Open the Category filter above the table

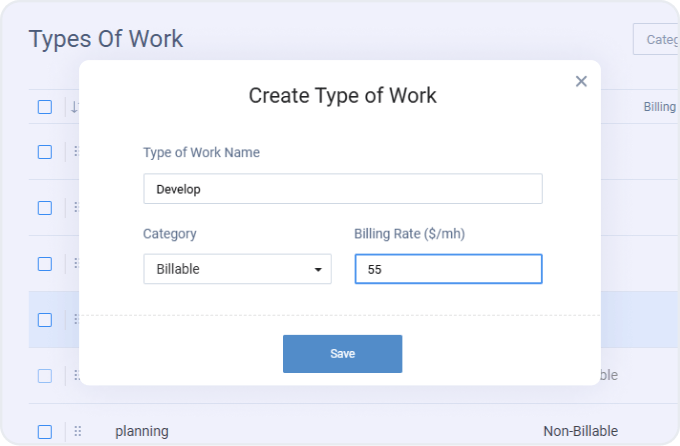pos(658,40)
